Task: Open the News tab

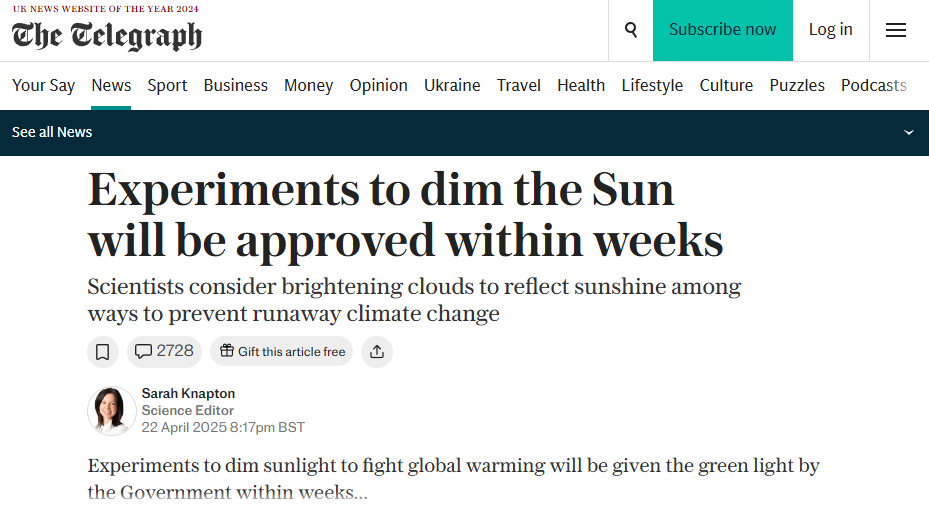Action: coord(111,85)
